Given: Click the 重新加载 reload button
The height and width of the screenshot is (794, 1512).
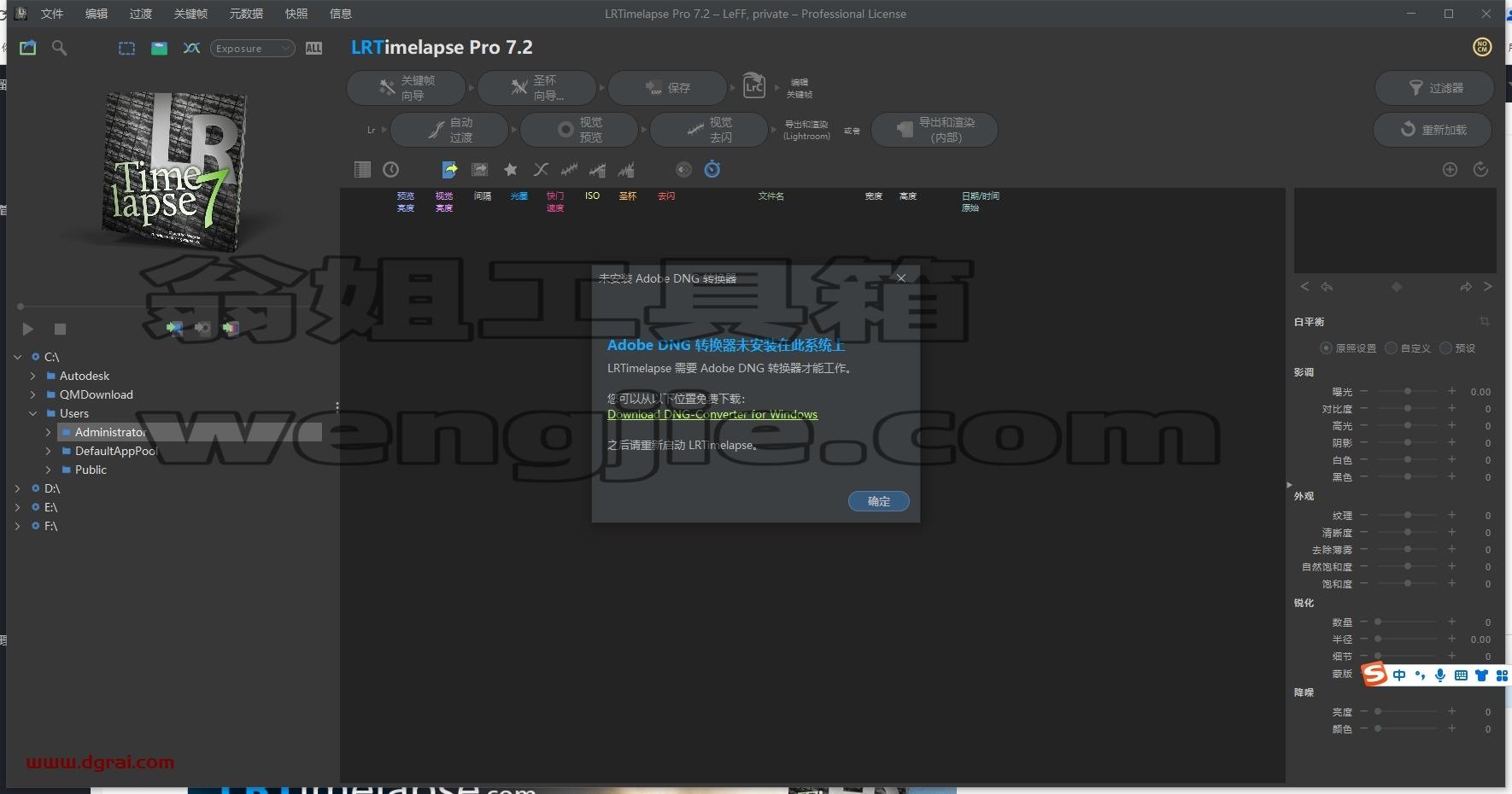Looking at the screenshot, I should click(1433, 130).
